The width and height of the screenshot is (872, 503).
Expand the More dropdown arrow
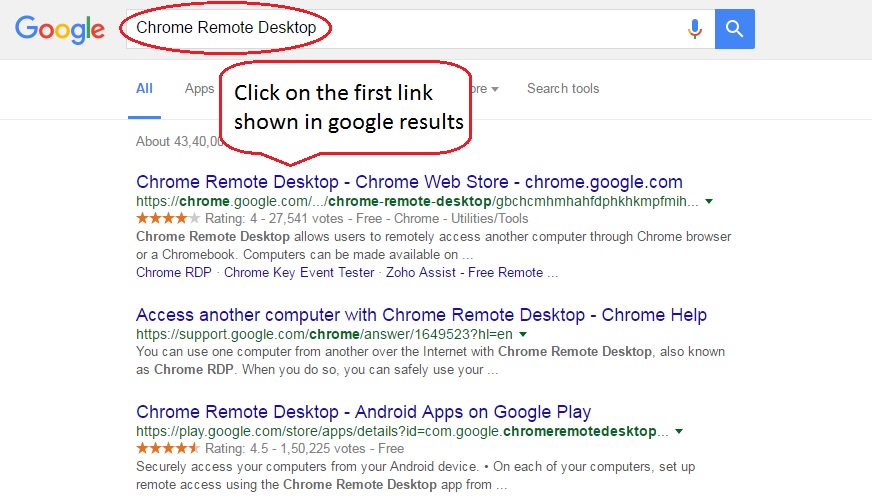point(495,89)
